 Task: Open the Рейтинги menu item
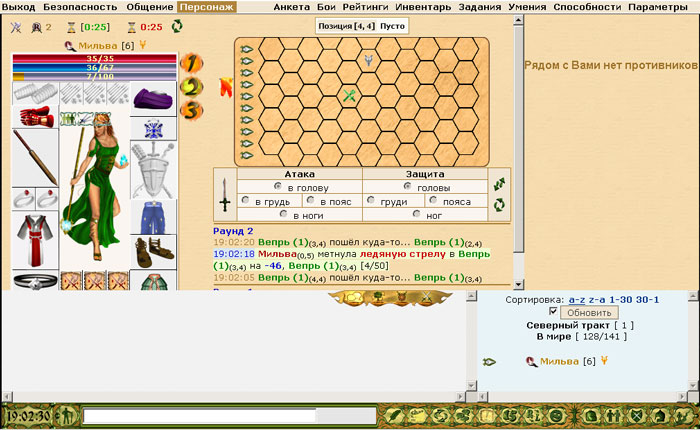click(366, 7)
